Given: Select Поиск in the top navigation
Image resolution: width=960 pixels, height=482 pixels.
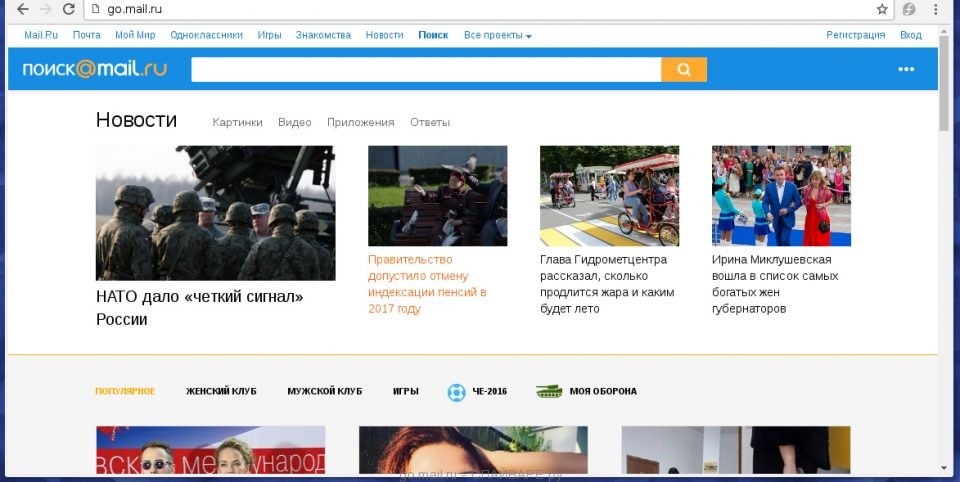Looking at the screenshot, I should [x=433, y=35].
